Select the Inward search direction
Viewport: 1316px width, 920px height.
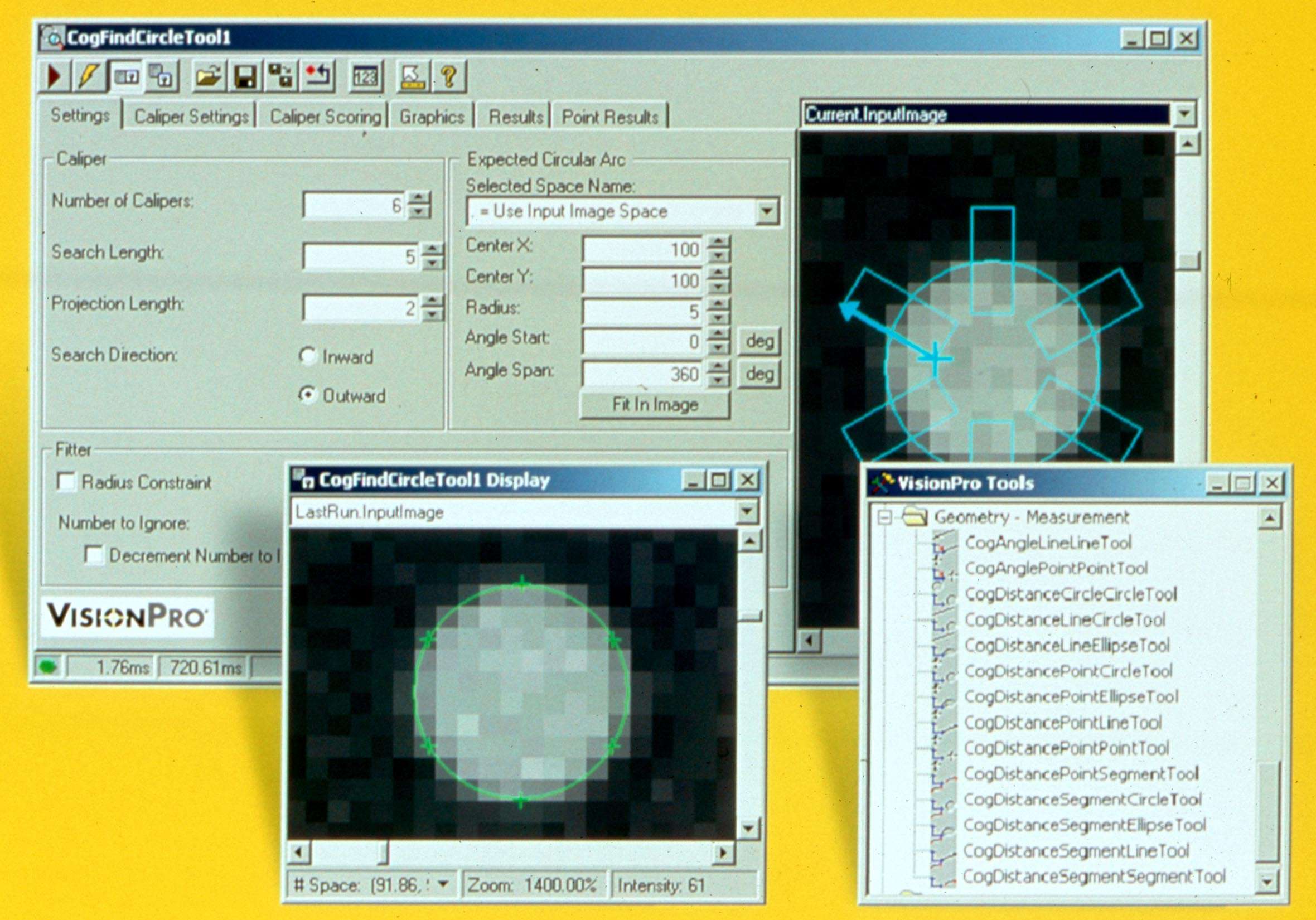(308, 356)
